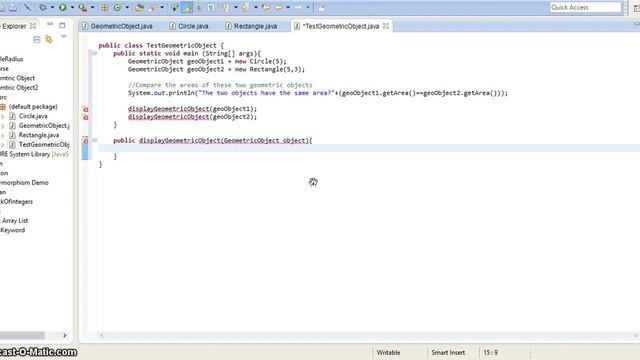Maximize the Package Explorer view
The image size is (640, 360).
click(62, 25)
